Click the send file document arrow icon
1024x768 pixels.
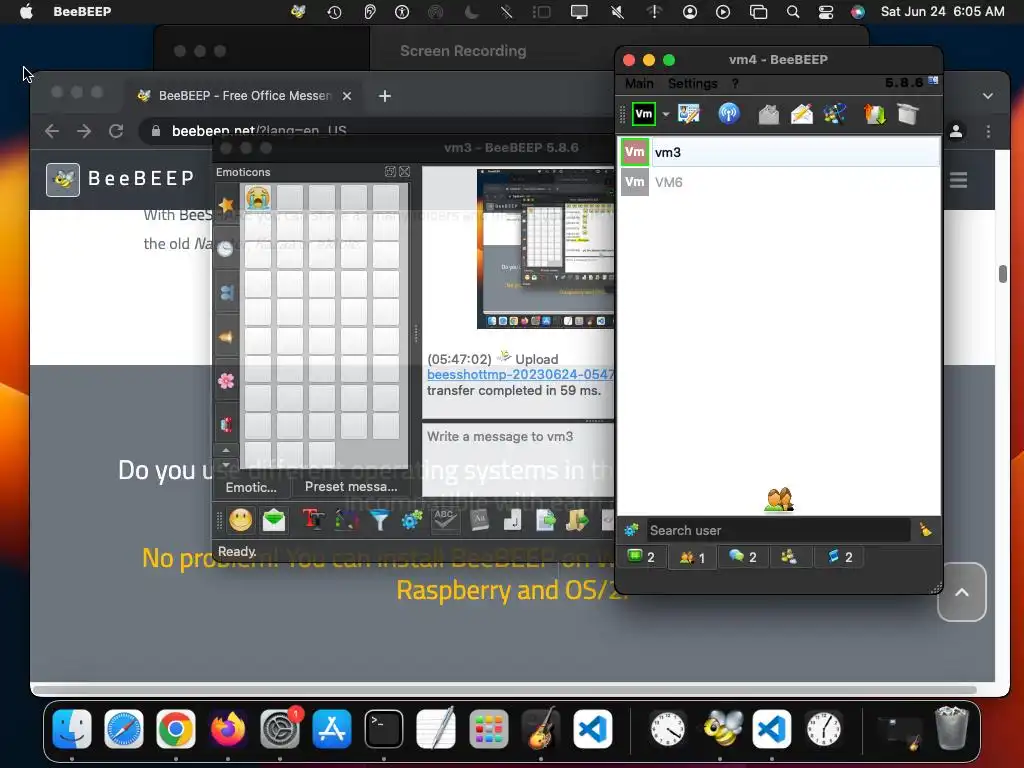point(545,520)
